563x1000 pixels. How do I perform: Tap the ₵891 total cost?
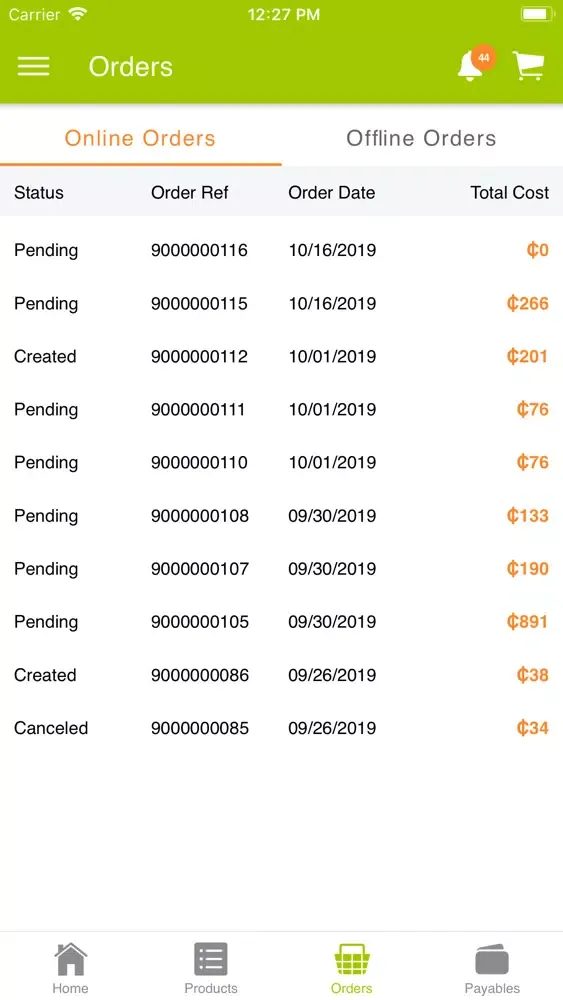tap(527, 622)
